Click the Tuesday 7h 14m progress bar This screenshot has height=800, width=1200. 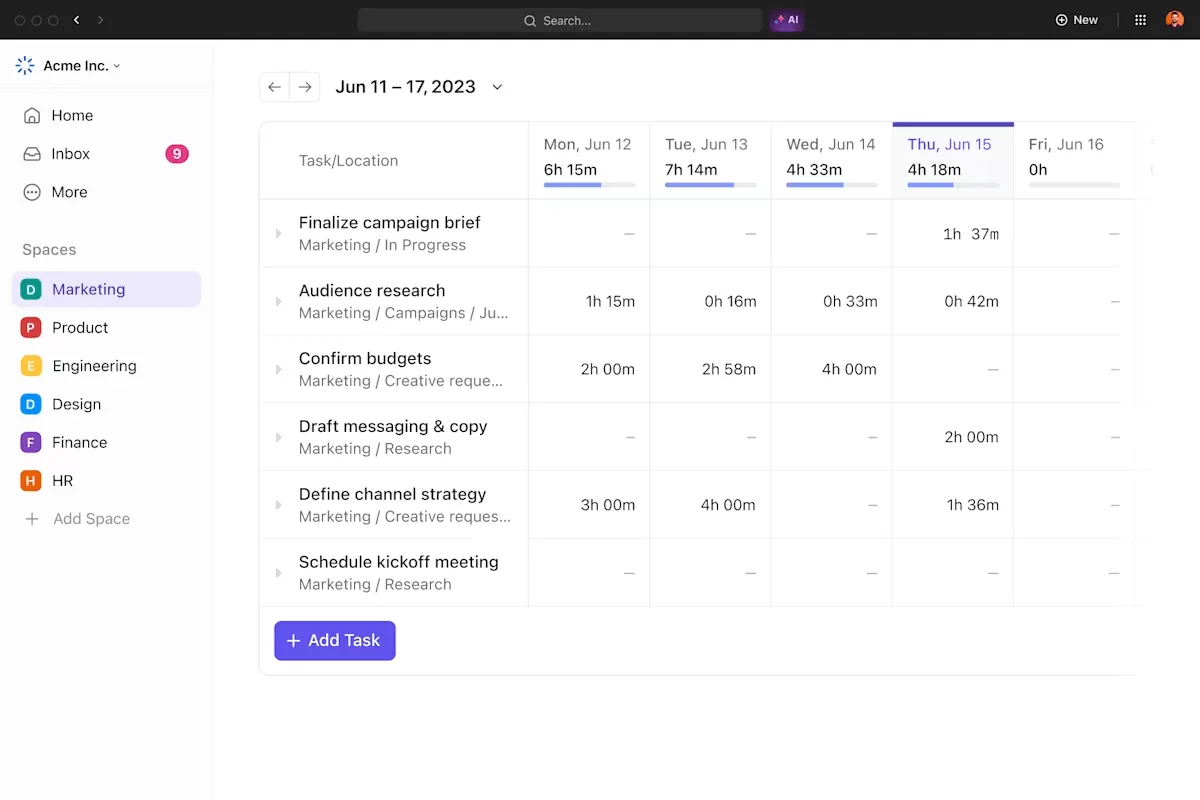coord(710,185)
